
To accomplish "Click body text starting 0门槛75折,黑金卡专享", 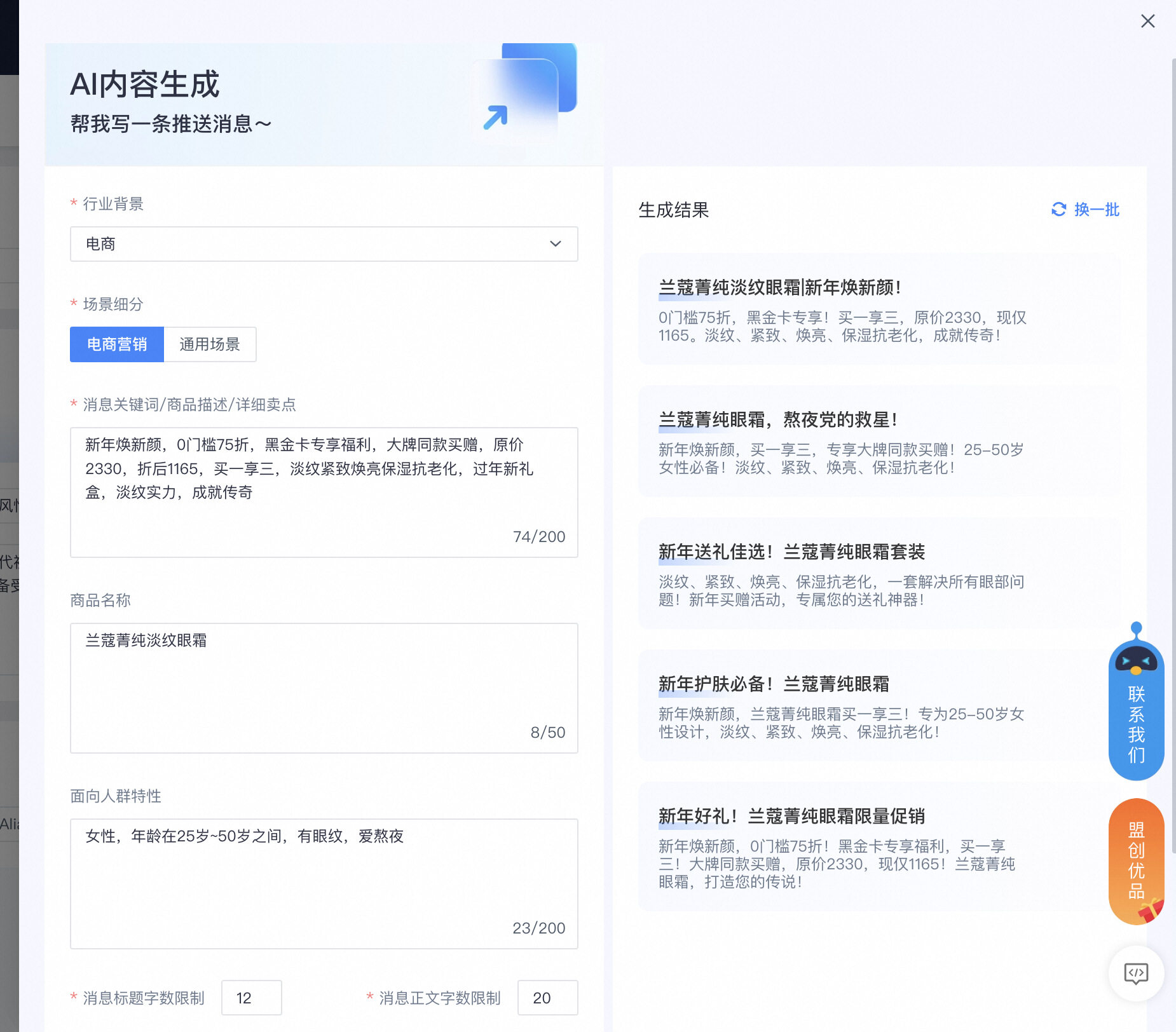I will (842, 326).
